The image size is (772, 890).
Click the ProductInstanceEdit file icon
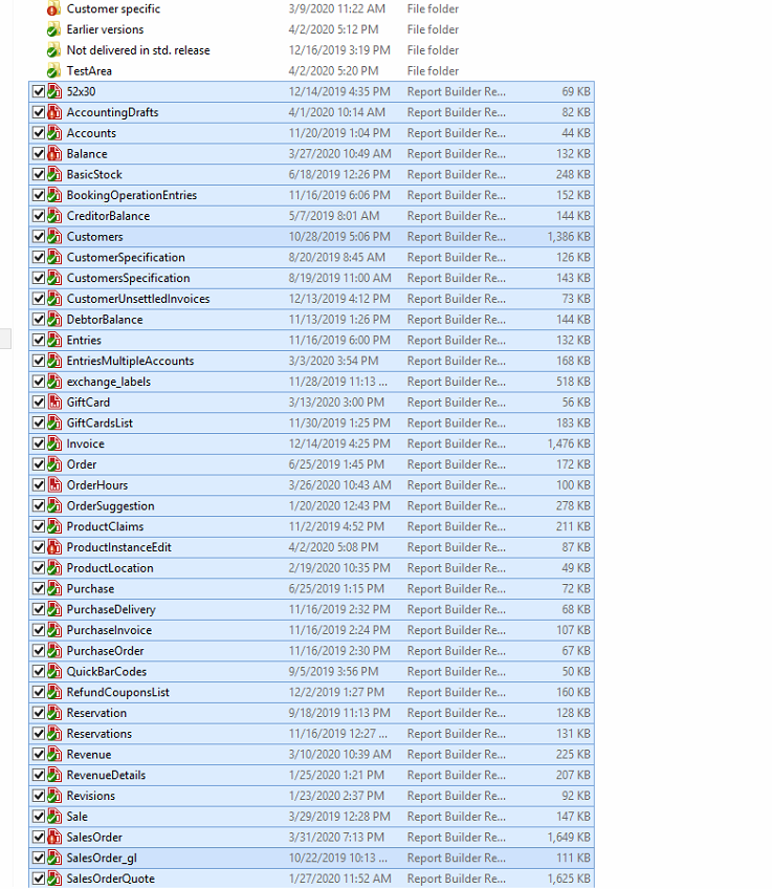tap(54, 547)
